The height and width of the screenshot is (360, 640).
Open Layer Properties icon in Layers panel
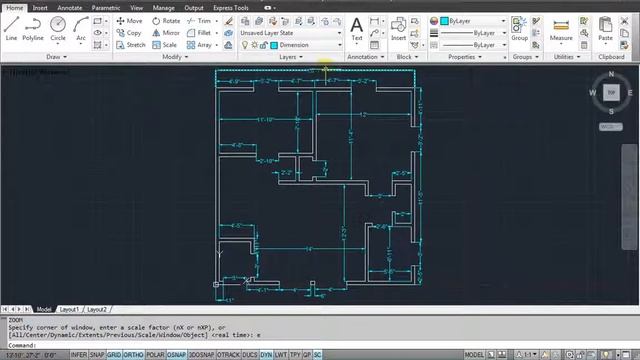245,21
